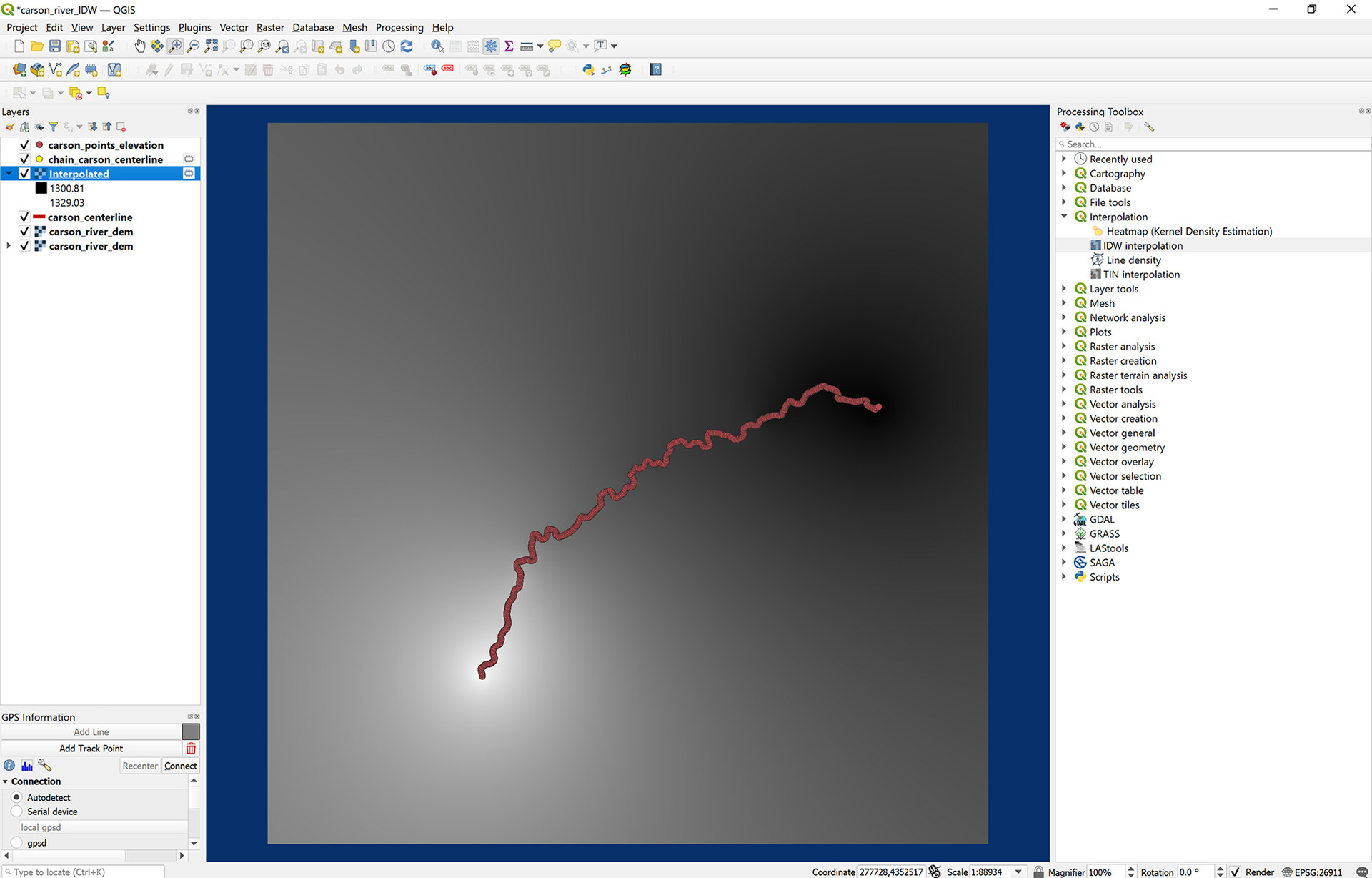The image size is (1372, 878).
Task: Select the Serial device radio button
Action: click(16, 812)
